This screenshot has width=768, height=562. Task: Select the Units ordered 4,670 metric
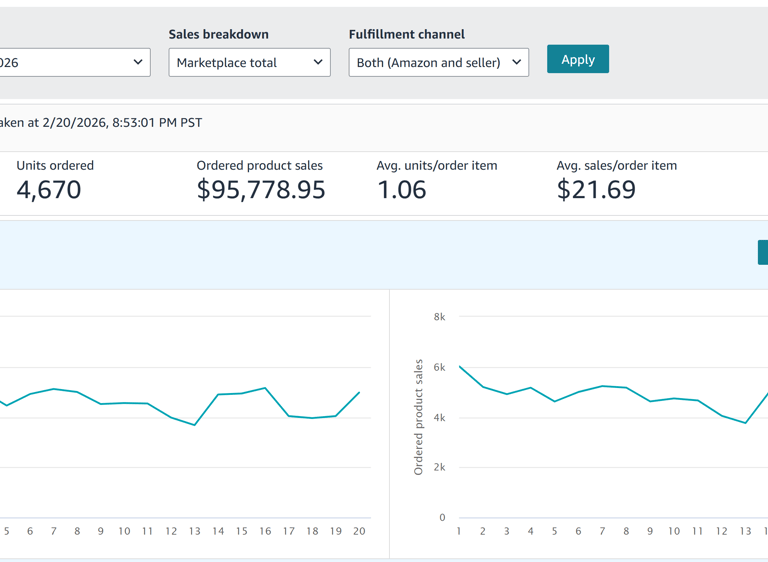coord(49,189)
